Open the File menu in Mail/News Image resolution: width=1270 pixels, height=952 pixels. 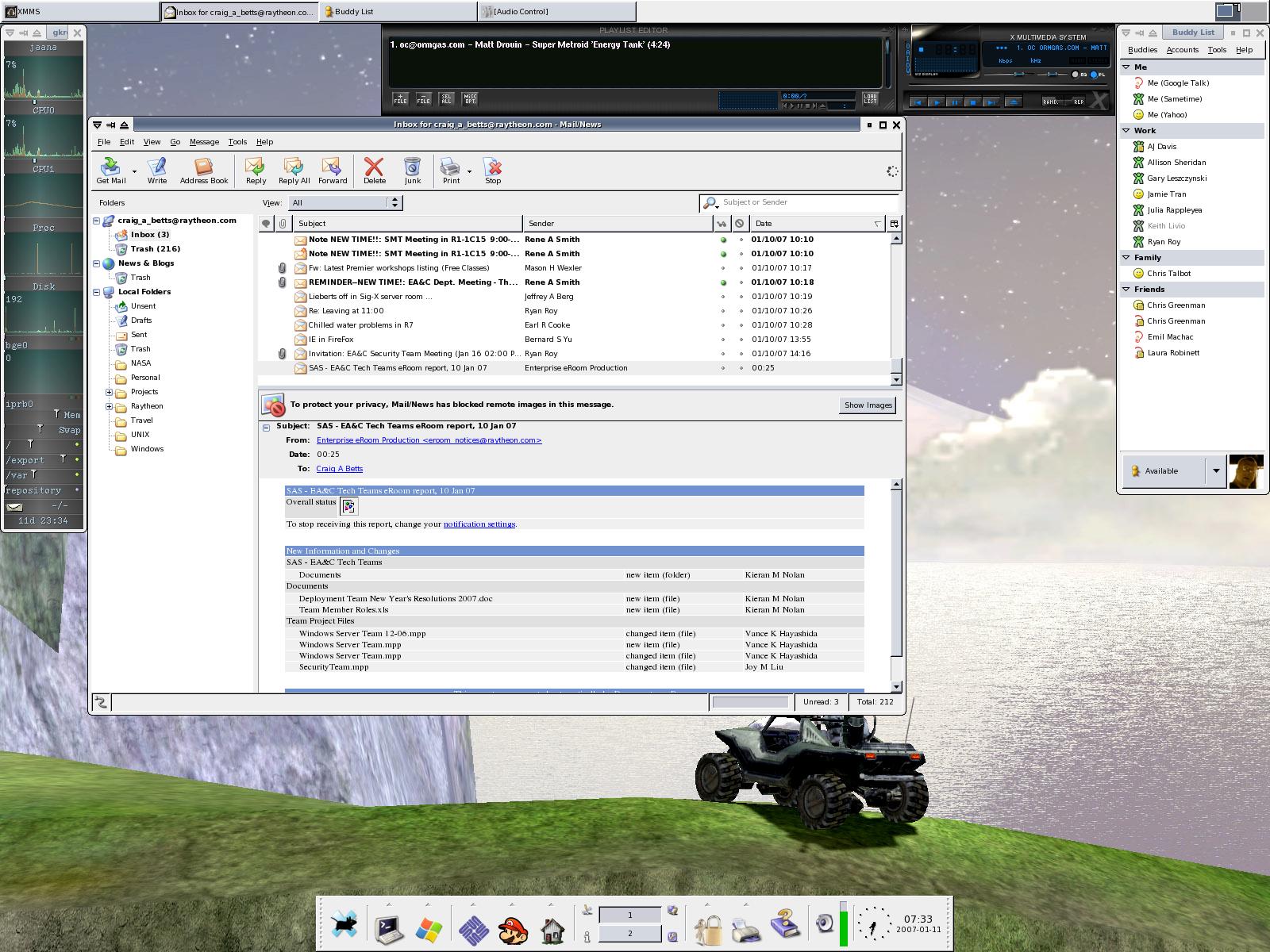[104, 142]
